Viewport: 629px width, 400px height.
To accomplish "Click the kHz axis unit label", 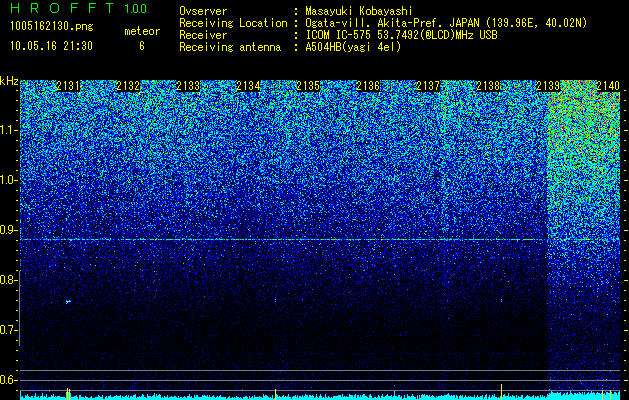I will [9, 81].
